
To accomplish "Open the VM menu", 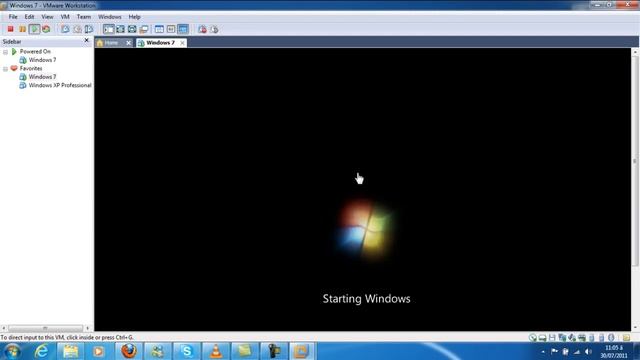I will tap(65, 17).
